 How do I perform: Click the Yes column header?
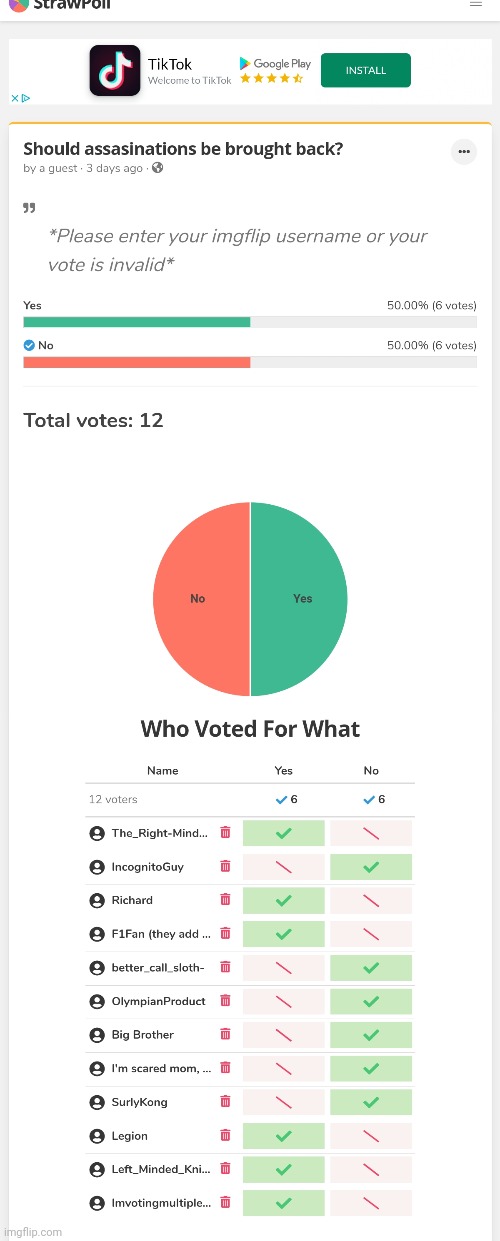[284, 771]
